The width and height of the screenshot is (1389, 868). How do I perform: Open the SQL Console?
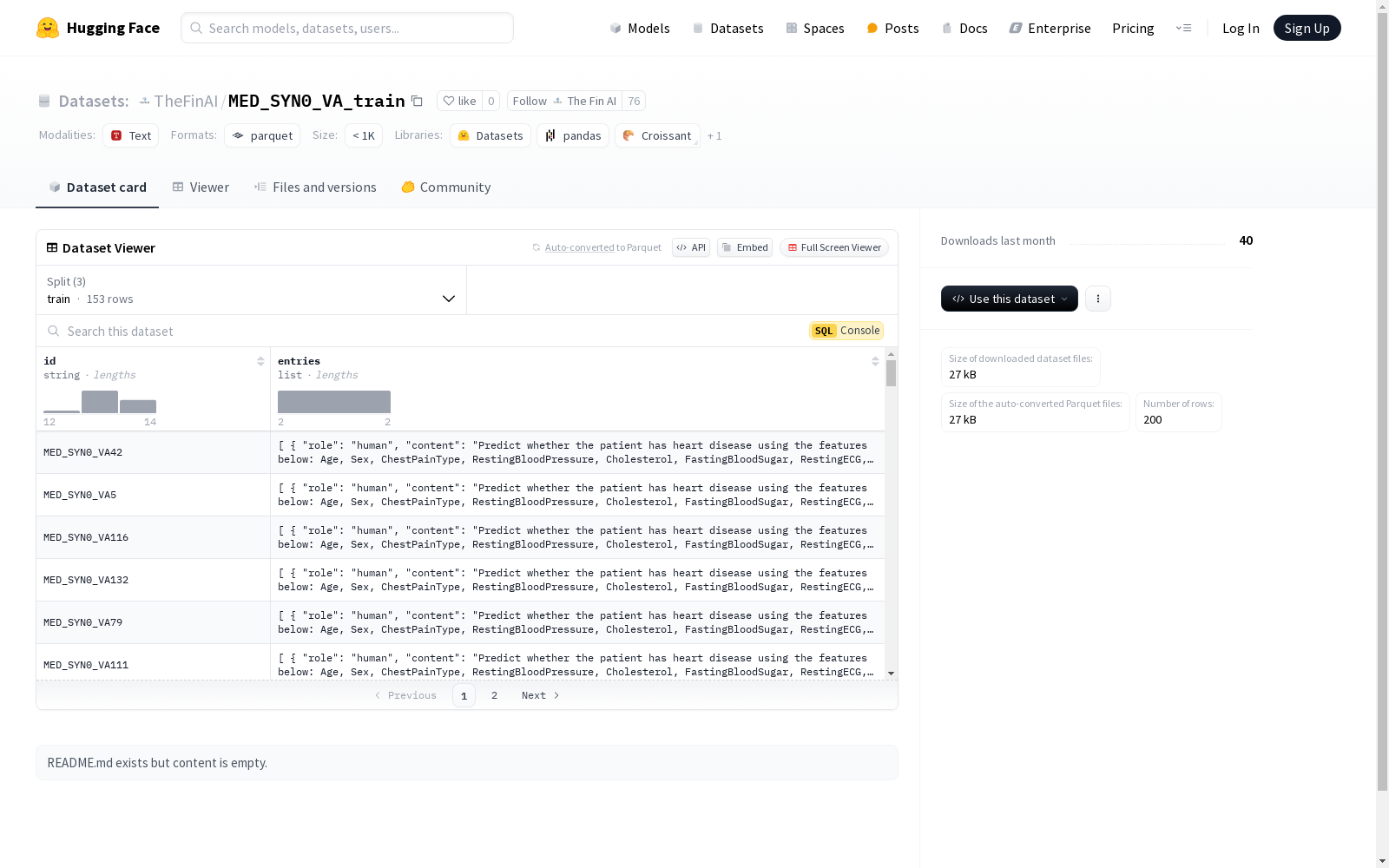(846, 331)
